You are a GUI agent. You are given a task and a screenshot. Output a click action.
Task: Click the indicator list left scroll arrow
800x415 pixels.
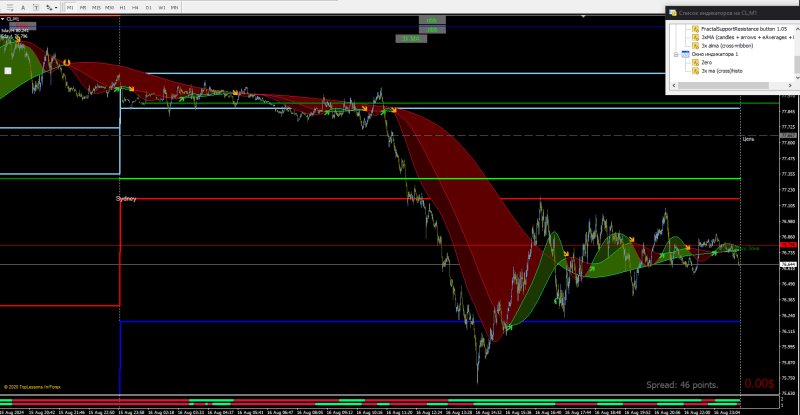(x=674, y=85)
